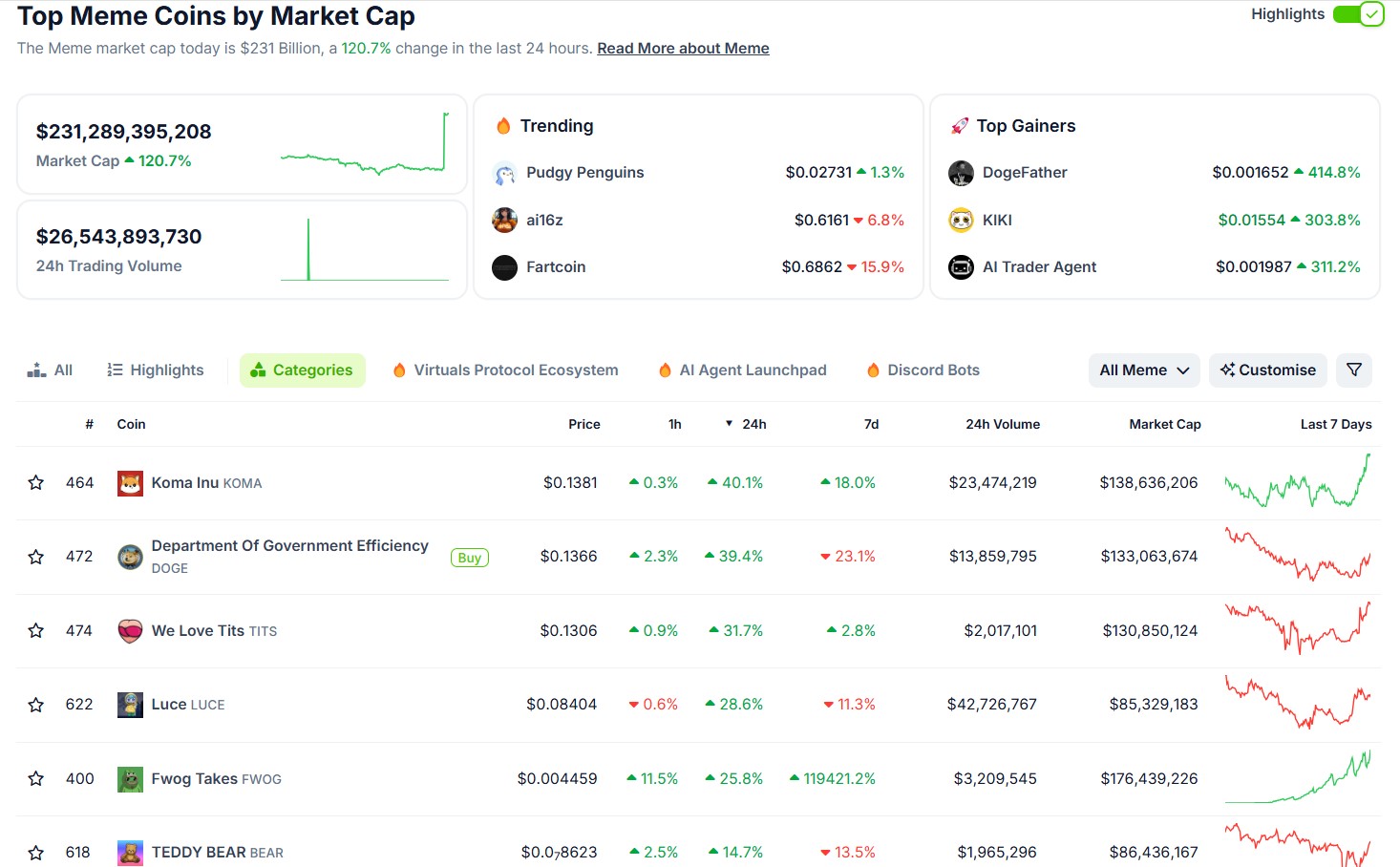
Task: Open 24h Trading Volume sparkline chart
Action: pyautogui.click(x=364, y=249)
